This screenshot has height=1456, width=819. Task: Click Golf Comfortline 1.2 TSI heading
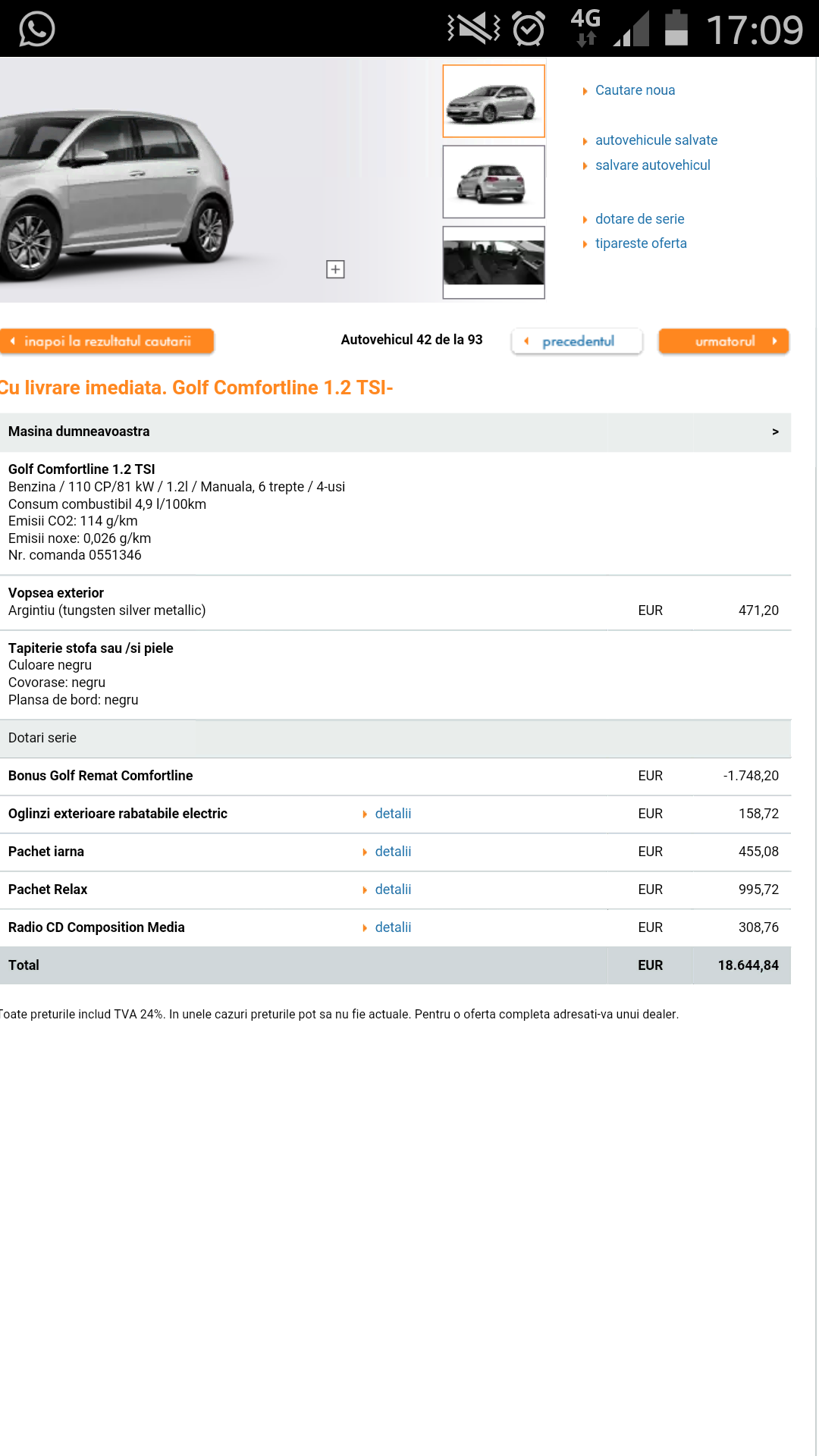(x=81, y=469)
